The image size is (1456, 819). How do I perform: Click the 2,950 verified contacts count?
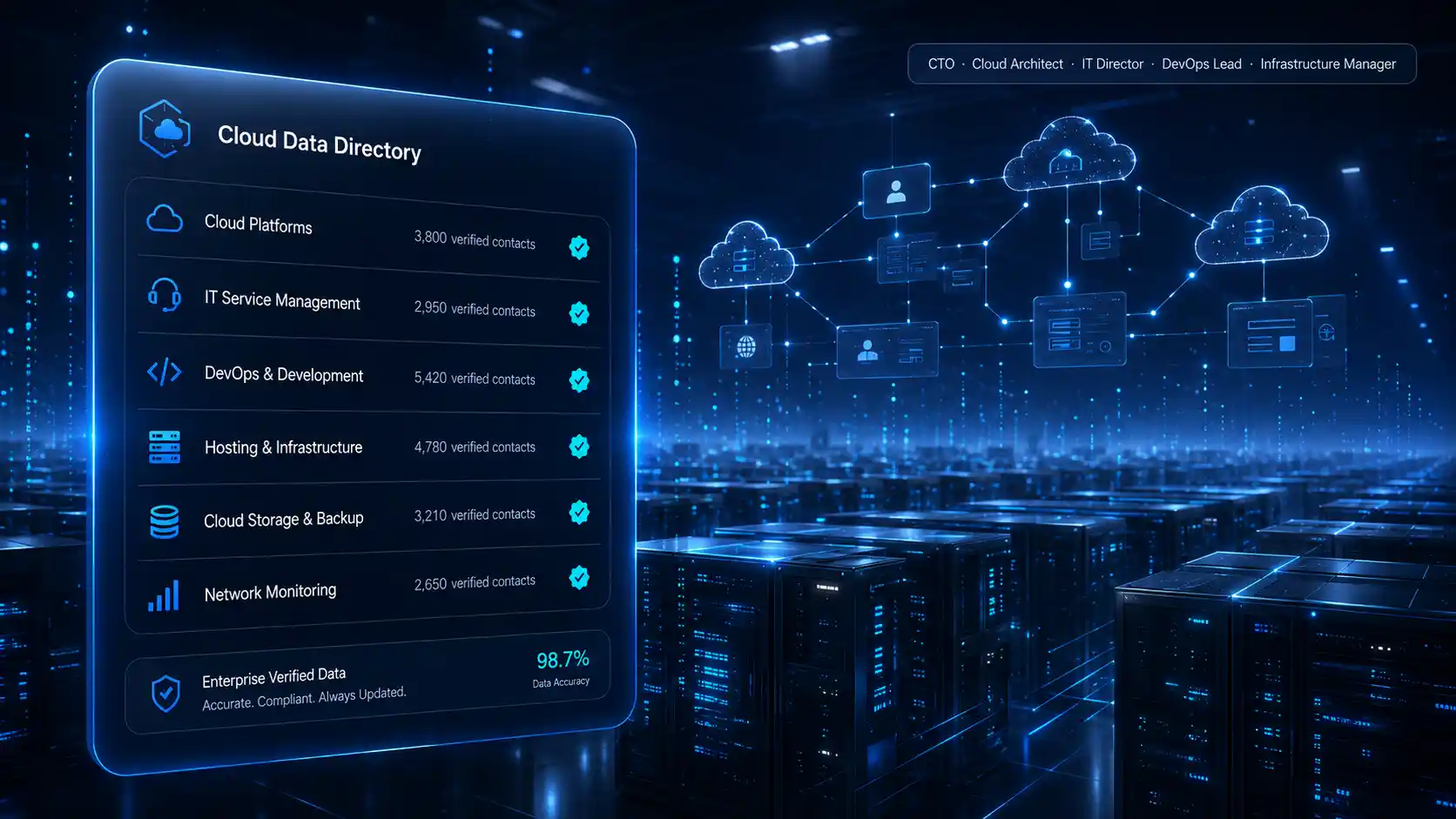(475, 309)
